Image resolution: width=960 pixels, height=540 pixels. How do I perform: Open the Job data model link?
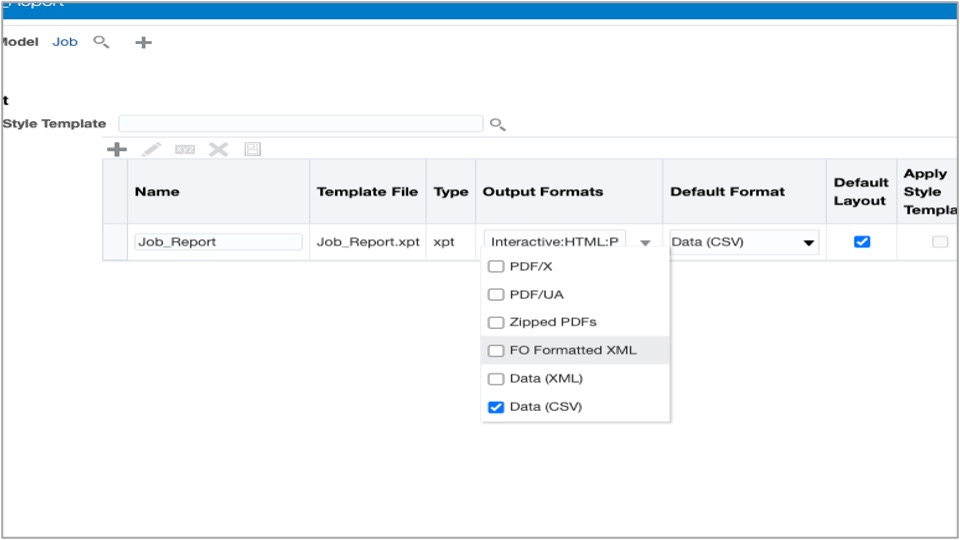point(65,42)
